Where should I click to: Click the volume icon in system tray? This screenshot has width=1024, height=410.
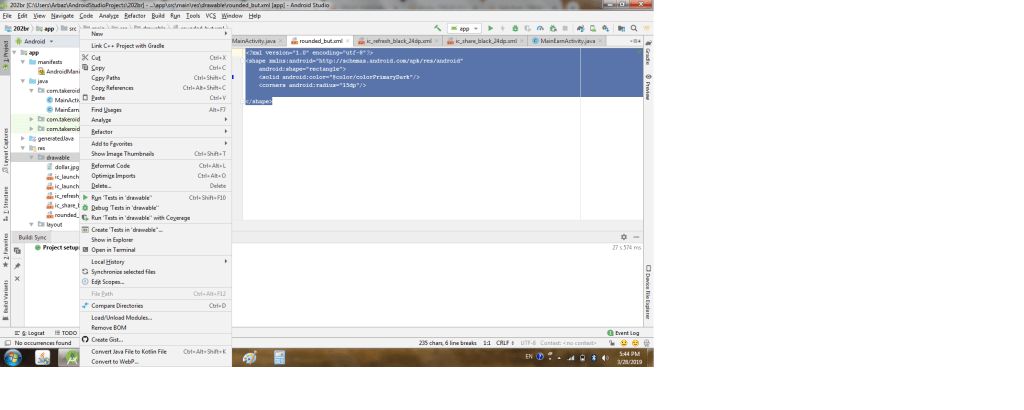[605, 358]
